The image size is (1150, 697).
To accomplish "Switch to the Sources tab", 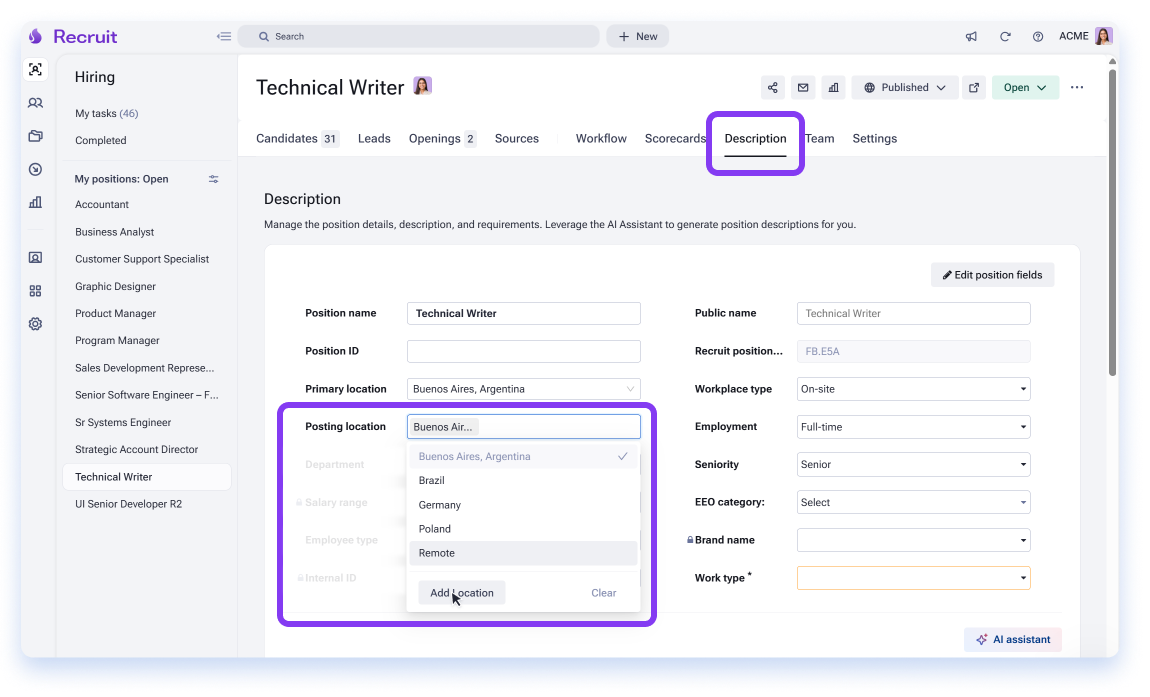I will point(516,139).
